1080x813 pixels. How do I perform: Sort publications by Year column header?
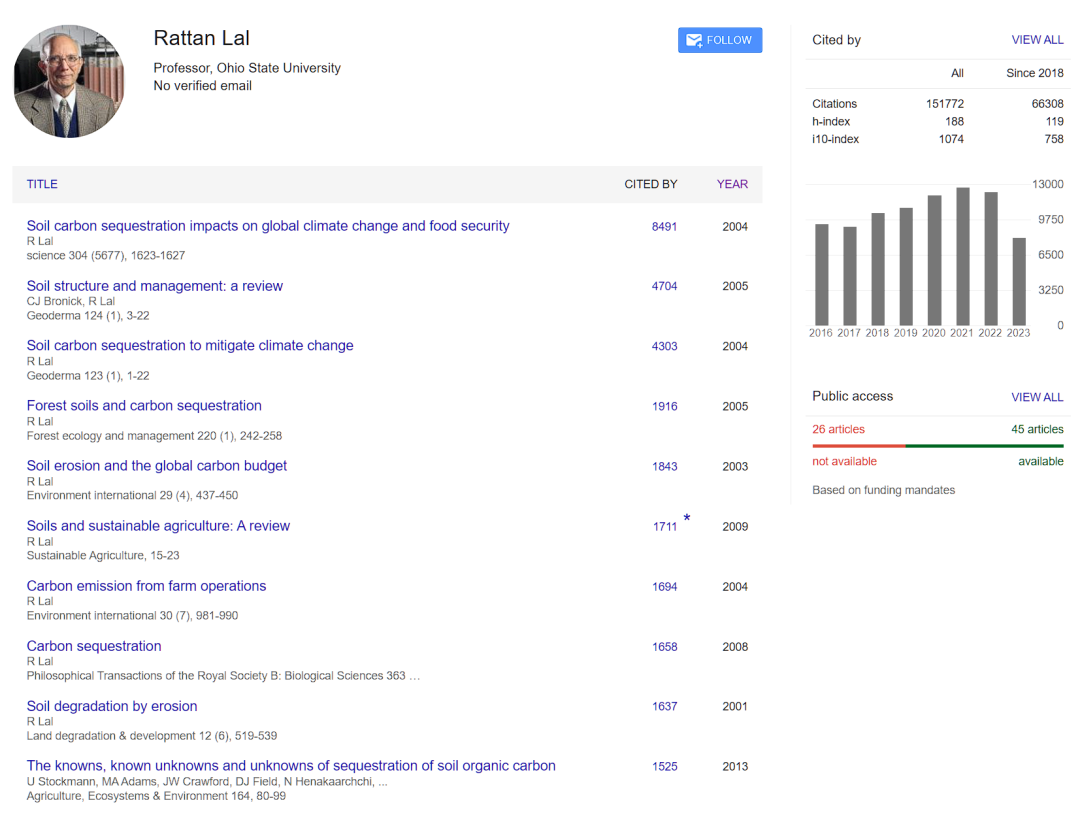pyautogui.click(x=732, y=184)
